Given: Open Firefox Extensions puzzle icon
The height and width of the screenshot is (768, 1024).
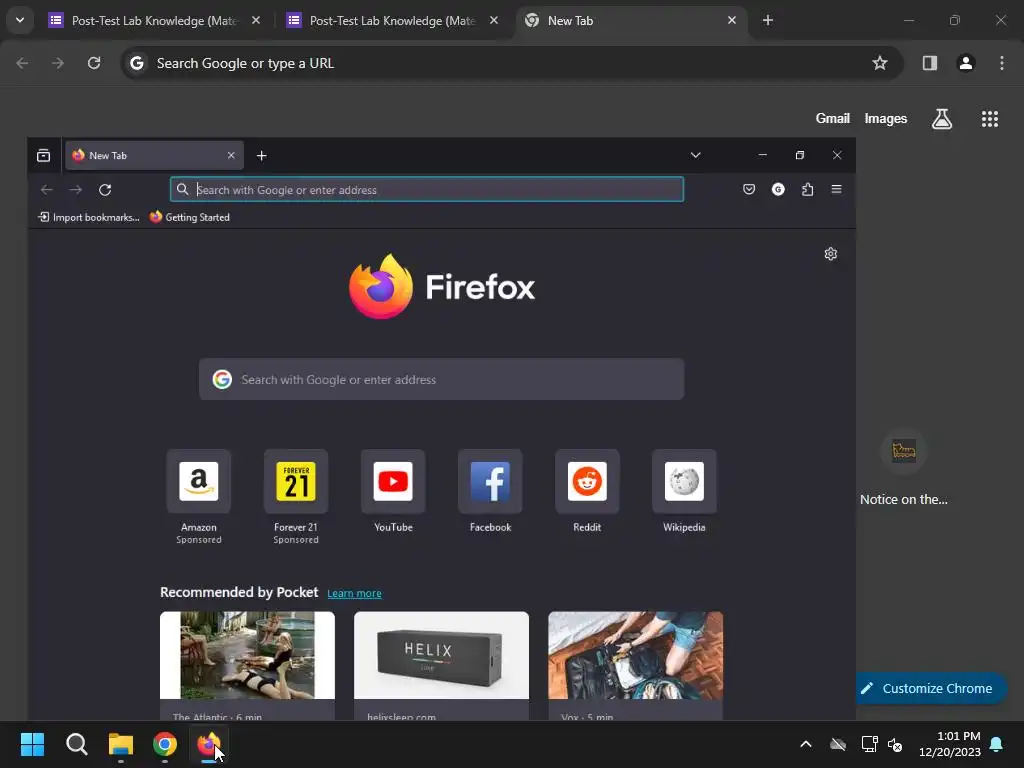Looking at the screenshot, I should pyautogui.click(x=807, y=189).
